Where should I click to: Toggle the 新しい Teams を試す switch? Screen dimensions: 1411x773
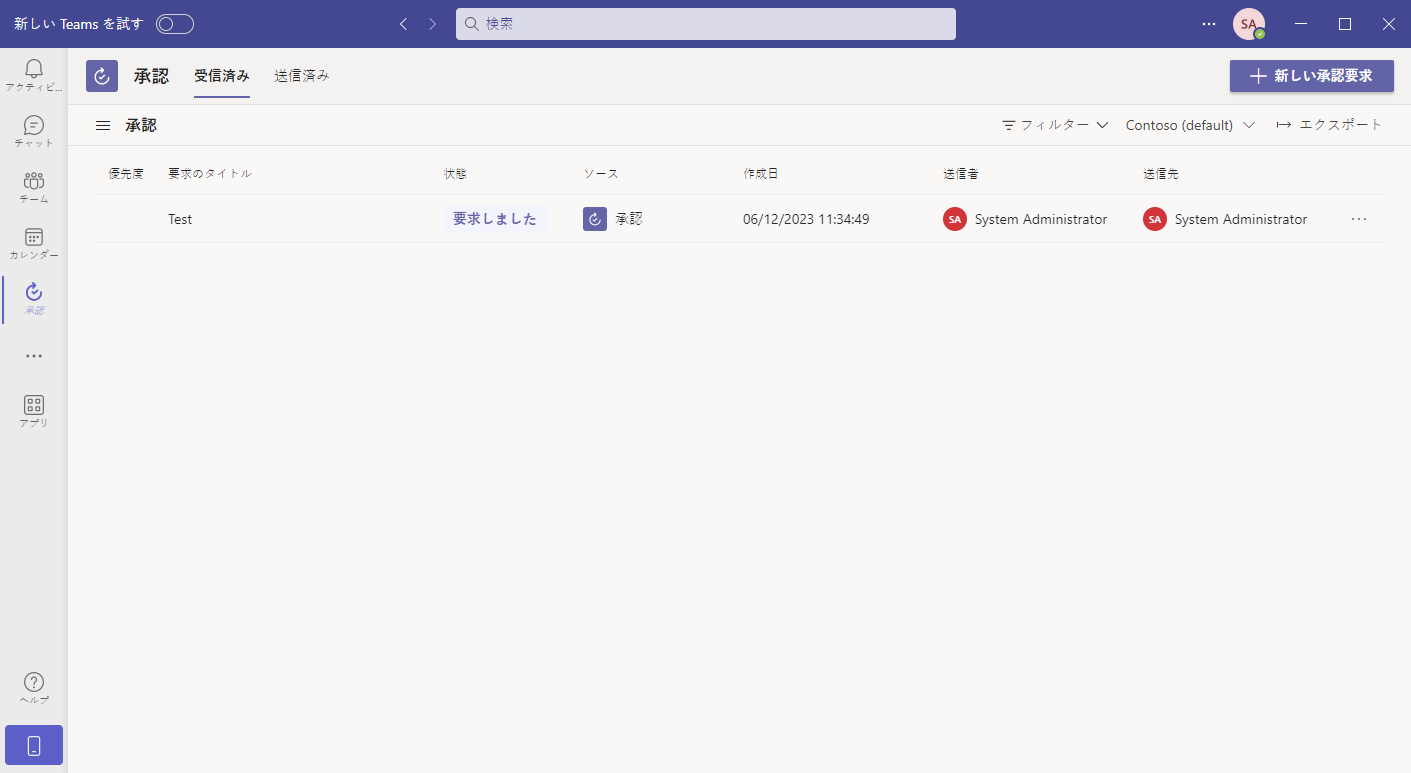point(175,24)
